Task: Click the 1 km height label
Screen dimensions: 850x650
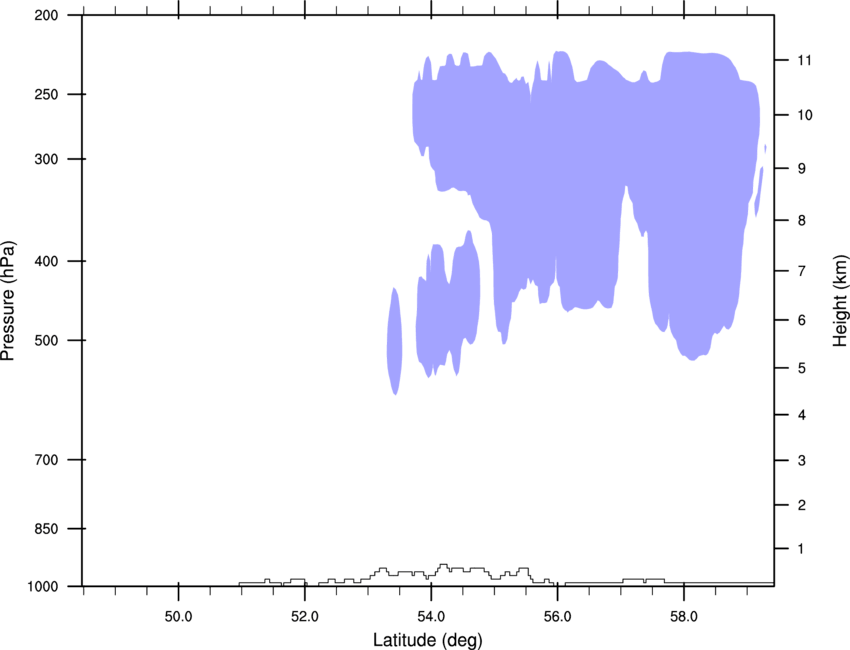Action: click(x=802, y=549)
